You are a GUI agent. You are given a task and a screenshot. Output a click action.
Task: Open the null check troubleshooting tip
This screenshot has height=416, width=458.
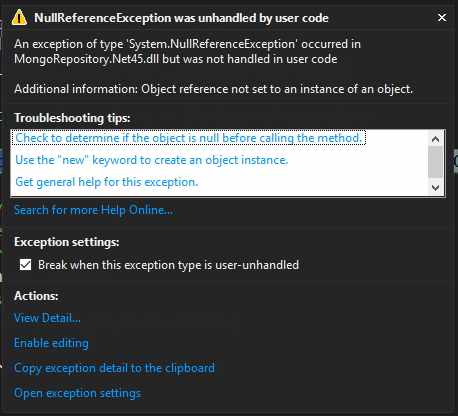(189, 138)
